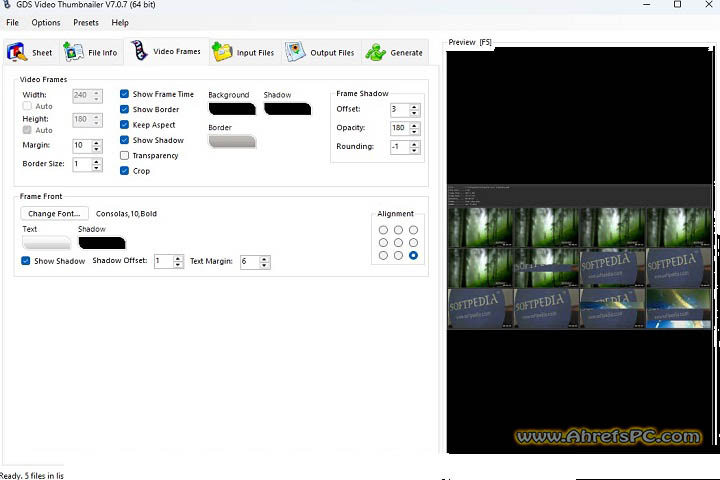Open the Help menu
Screen dimensions: 720x480
pyautogui.click(x=120, y=23)
